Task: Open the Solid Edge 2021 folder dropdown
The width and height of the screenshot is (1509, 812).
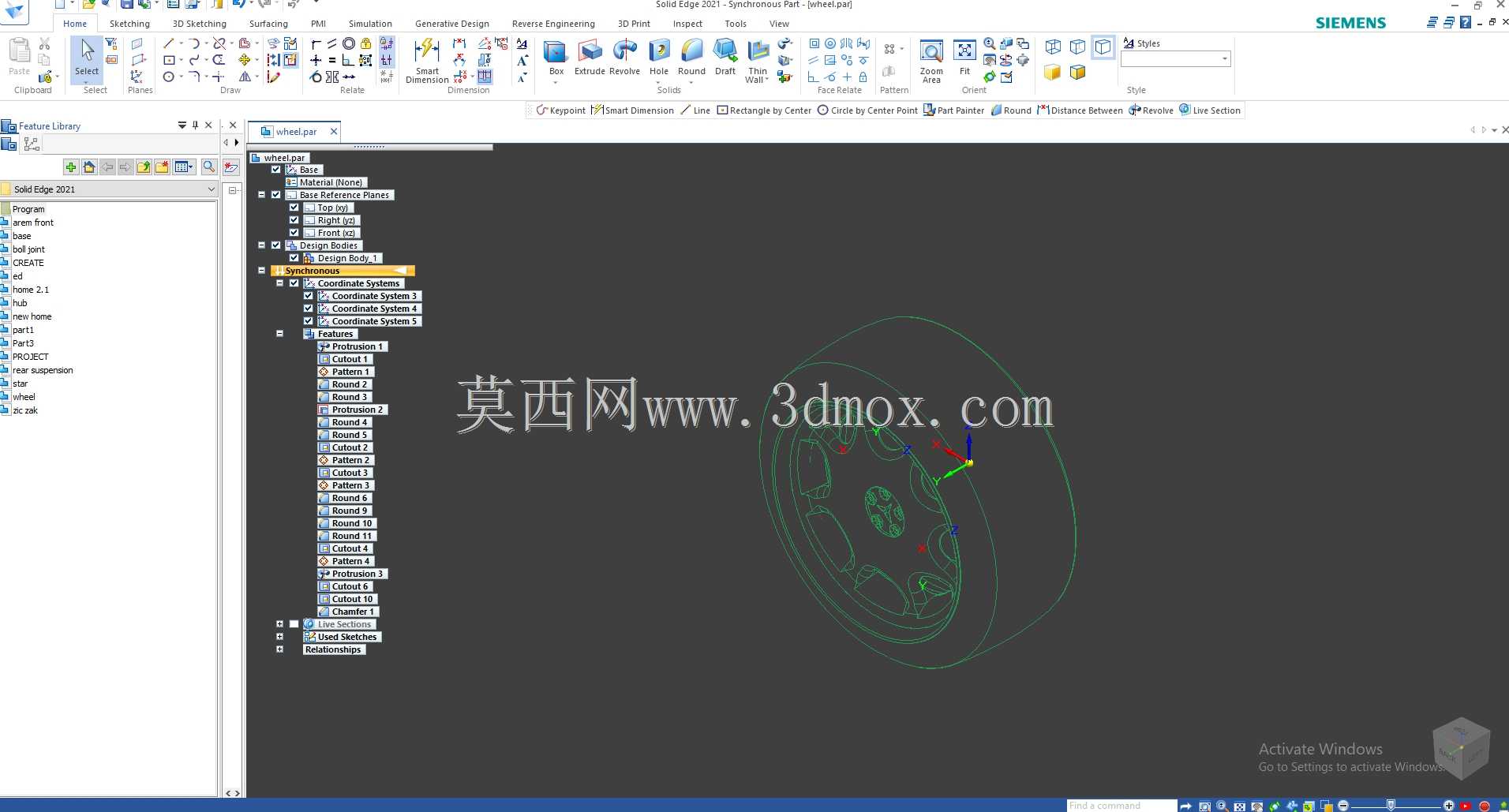Action: (x=211, y=189)
